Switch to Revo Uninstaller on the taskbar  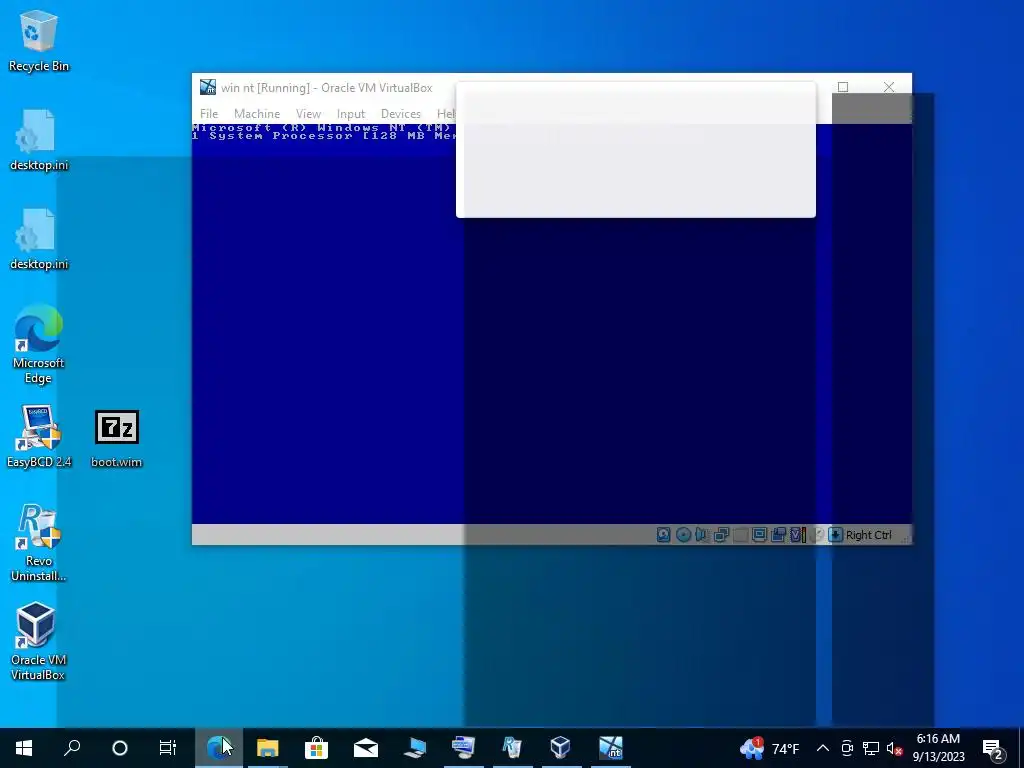click(512, 748)
